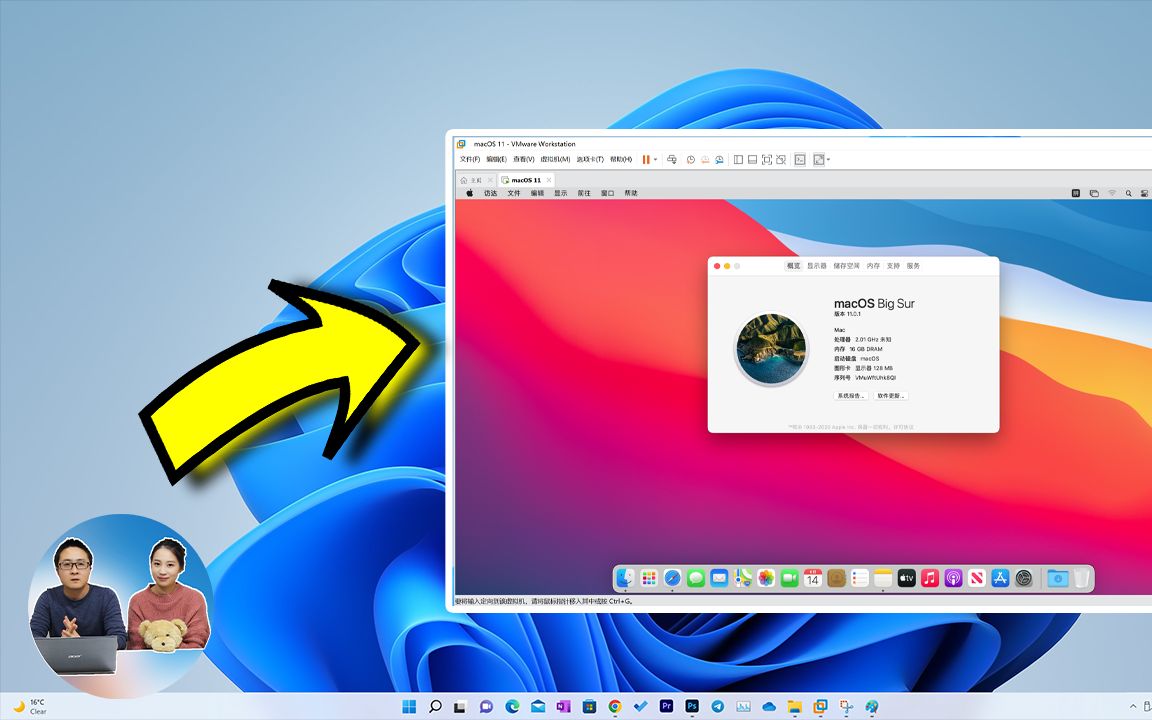Open the 编辑(E) menu in VMware
The image size is (1152, 720).
click(x=496, y=159)
